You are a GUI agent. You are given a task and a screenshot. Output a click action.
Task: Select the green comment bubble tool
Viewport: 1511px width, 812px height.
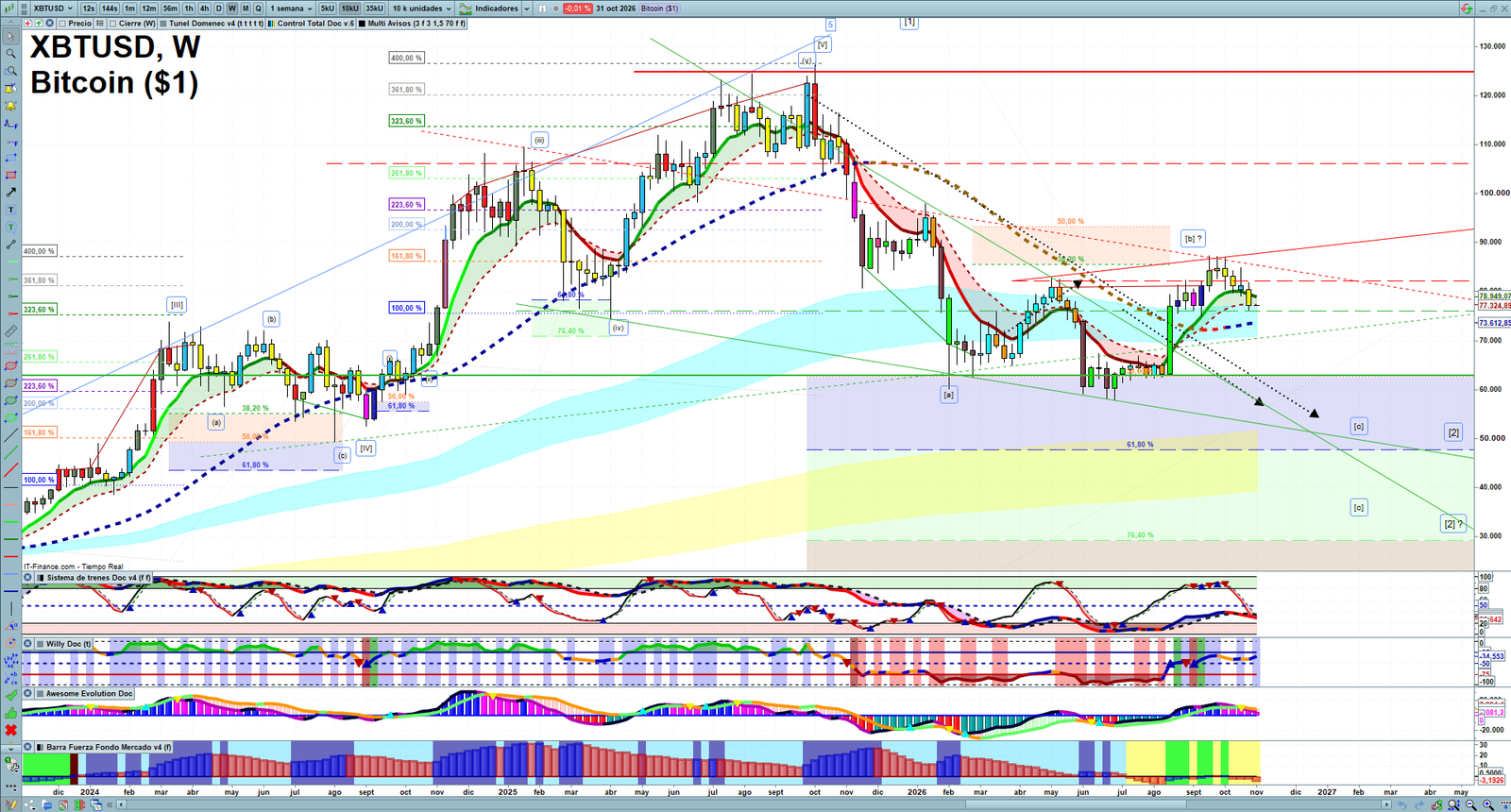tap(10, 227)
